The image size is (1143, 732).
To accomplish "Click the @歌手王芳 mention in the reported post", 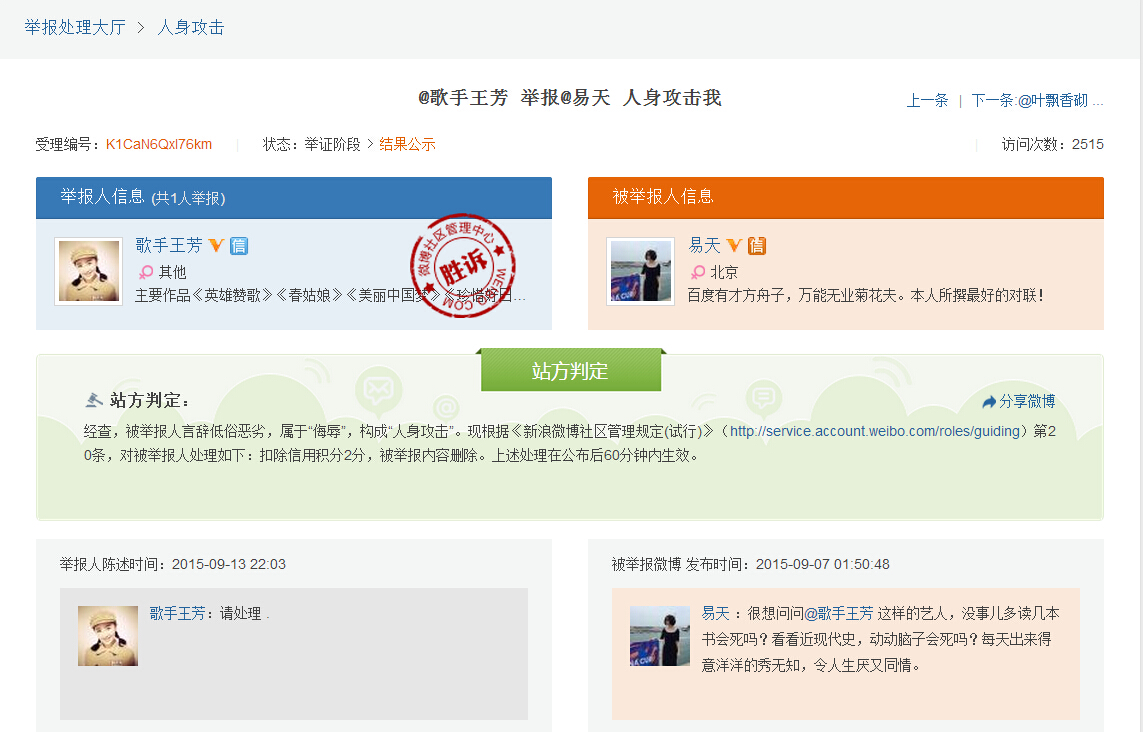I will [x=838, y=613].
